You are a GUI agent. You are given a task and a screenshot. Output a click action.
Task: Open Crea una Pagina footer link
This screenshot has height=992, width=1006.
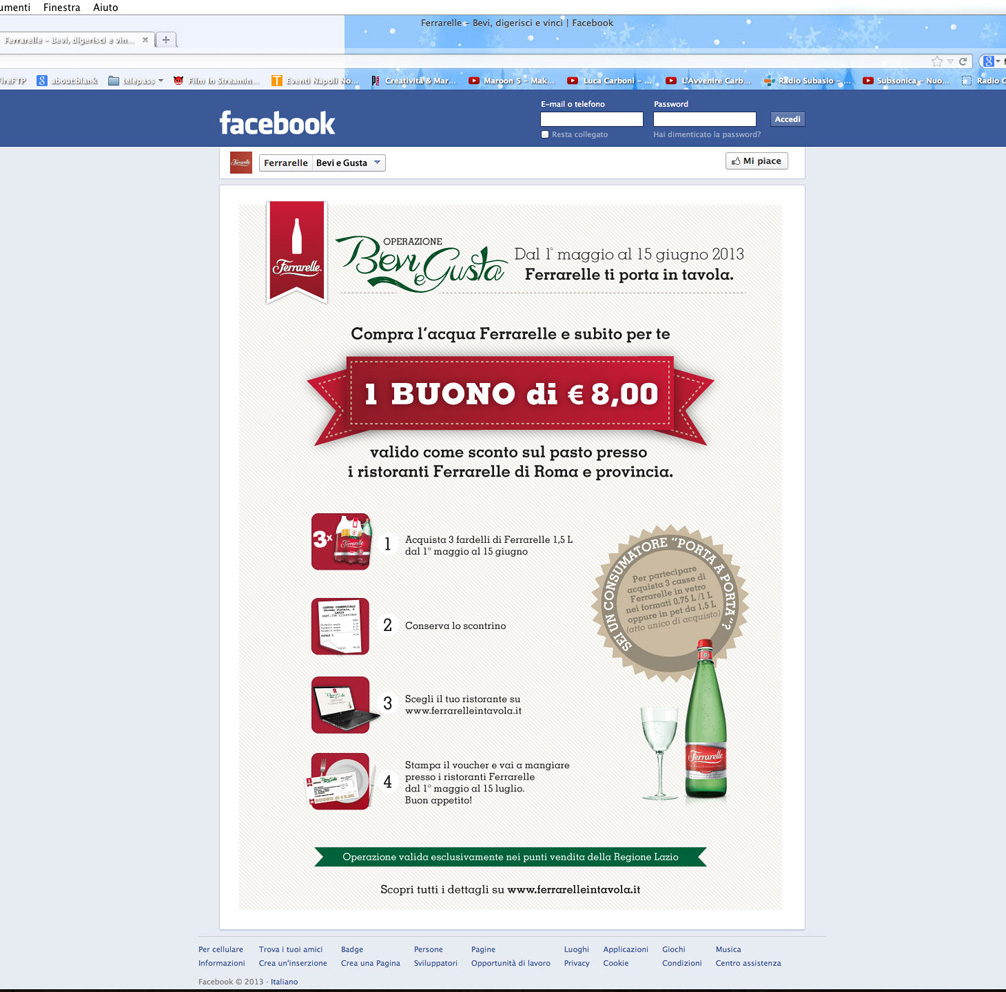point(370,964)
